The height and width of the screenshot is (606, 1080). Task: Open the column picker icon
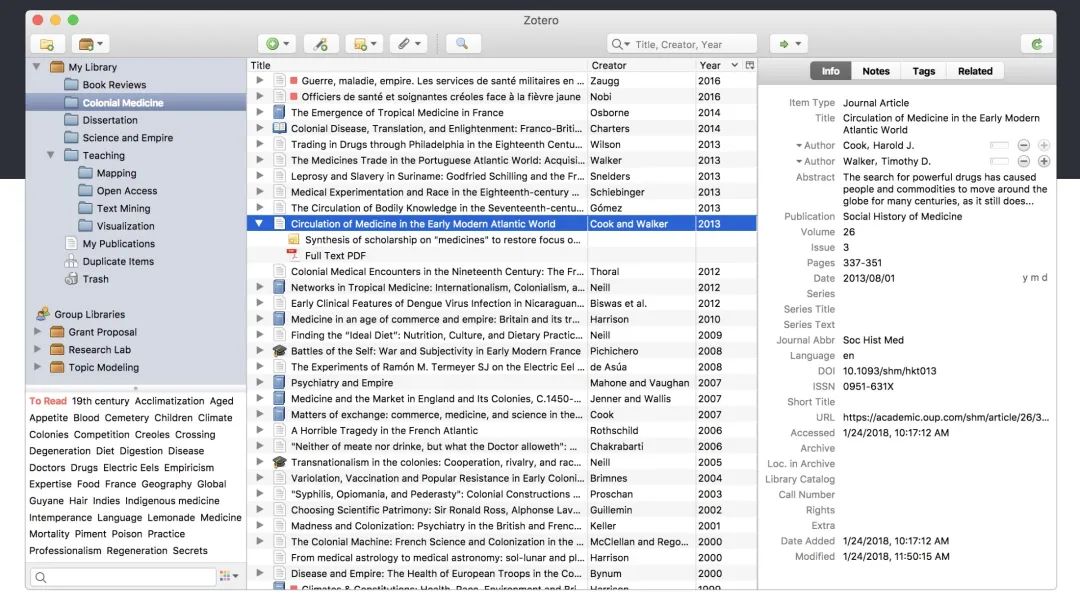click(x=749, y=65)
